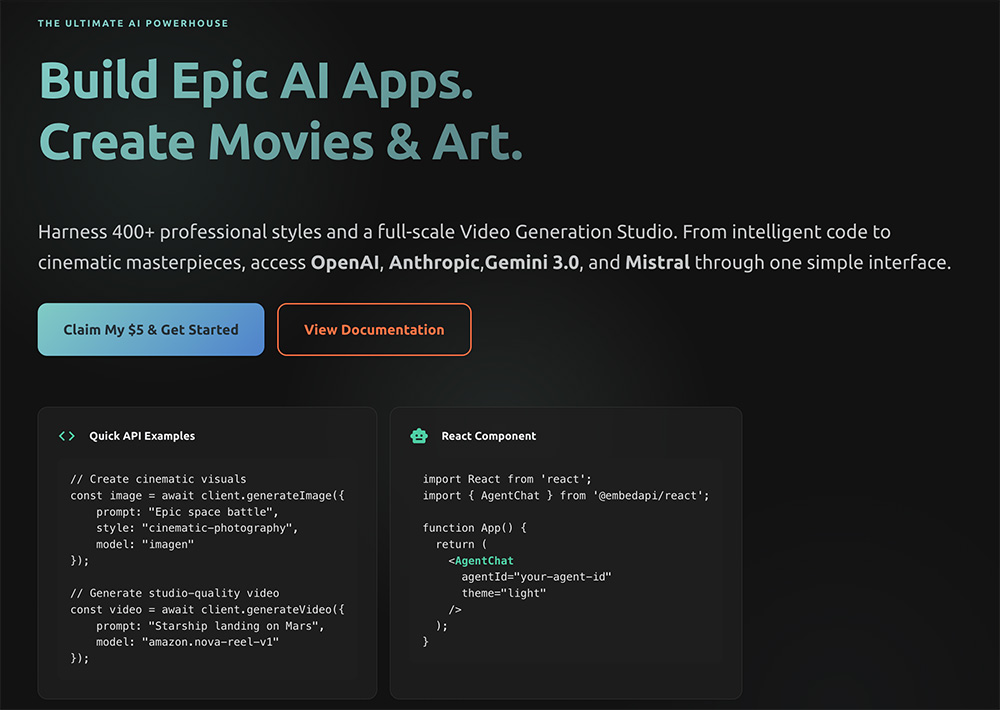Screen dimensions: 1000x710
Task: Click the bold word OpenAI
Action: pyautogui.click(x=345, y=262)
